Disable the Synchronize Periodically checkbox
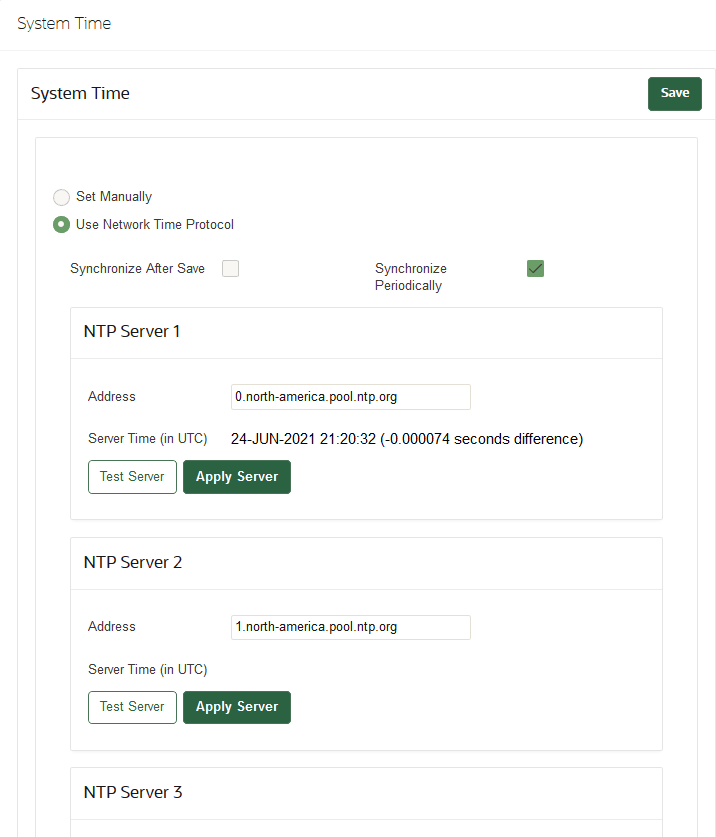Viewport: 716px width, 837px height. 535,268
